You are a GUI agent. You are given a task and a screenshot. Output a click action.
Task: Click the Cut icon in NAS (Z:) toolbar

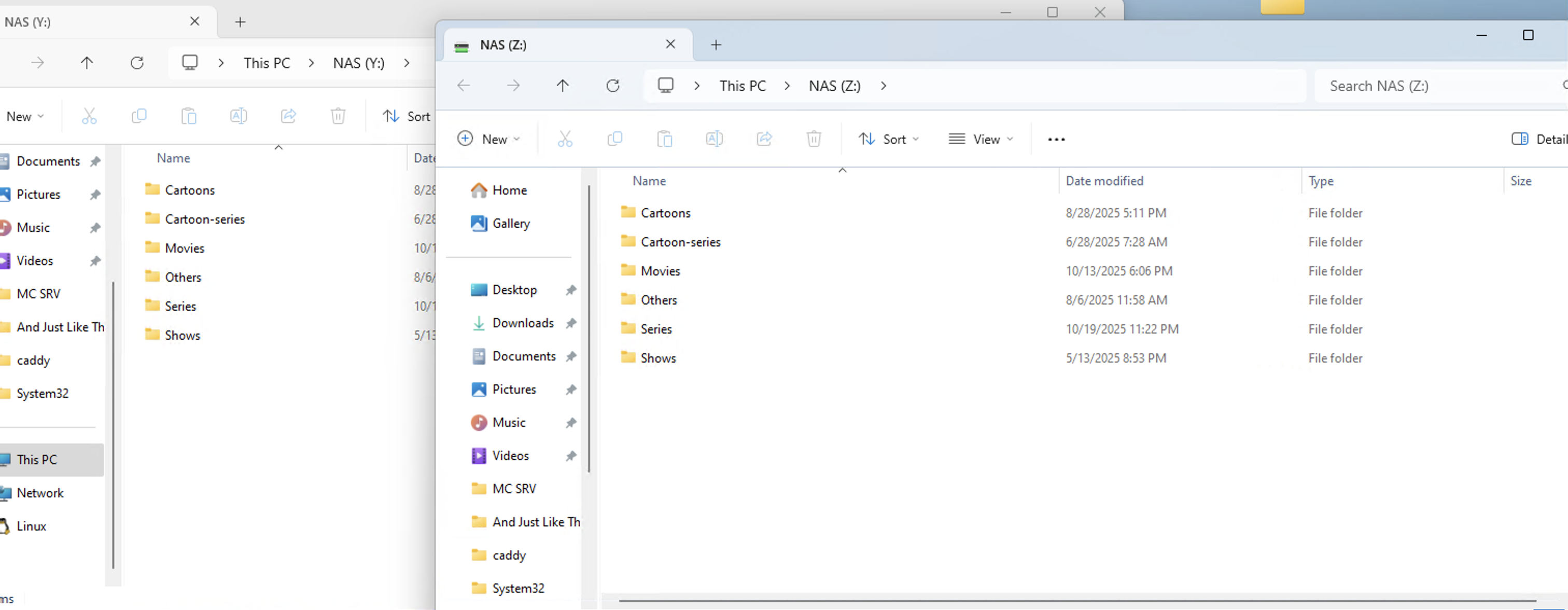pyautogui.click(x=565, y=140)
